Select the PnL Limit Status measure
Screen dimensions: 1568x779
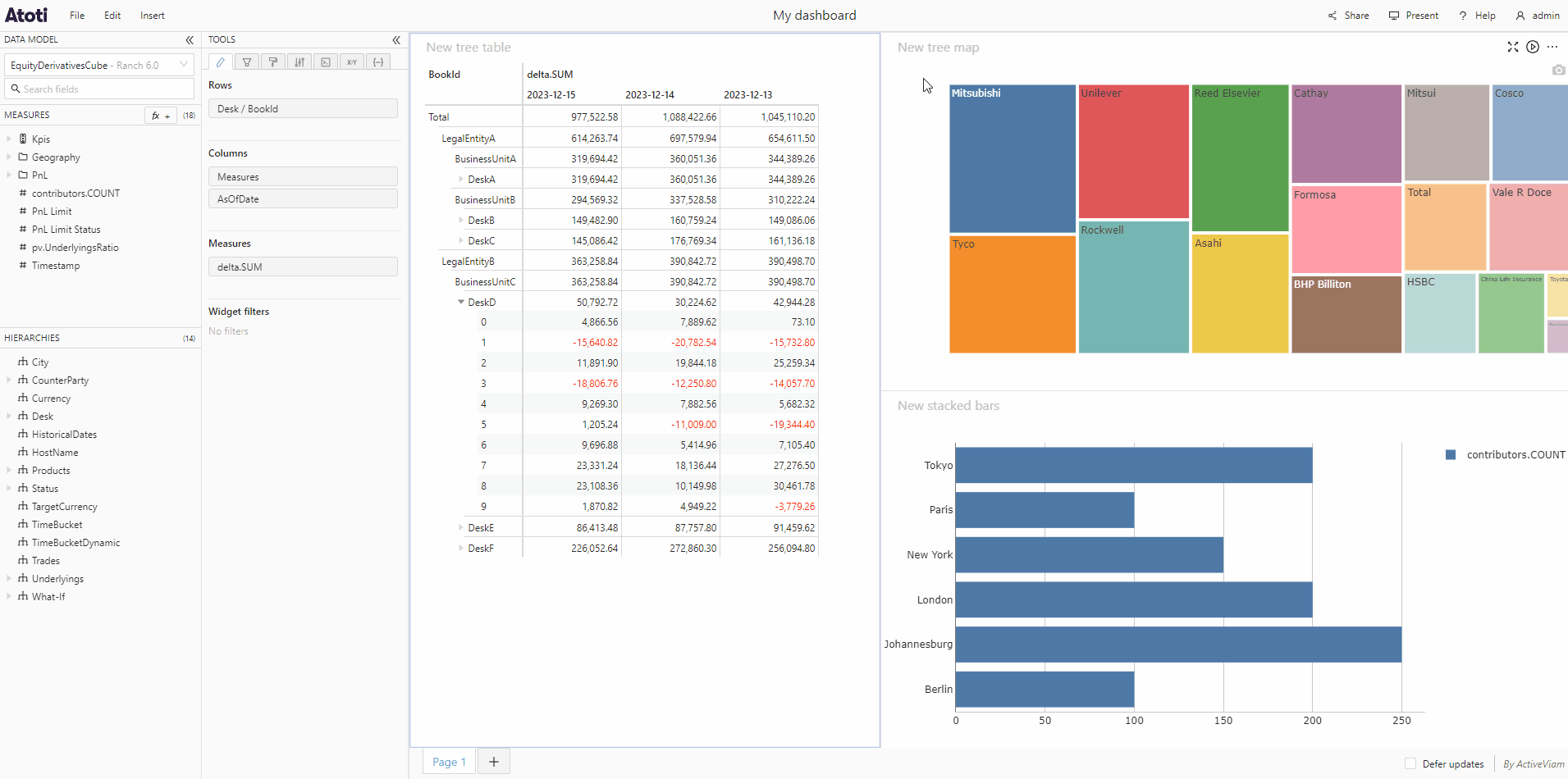66,230
